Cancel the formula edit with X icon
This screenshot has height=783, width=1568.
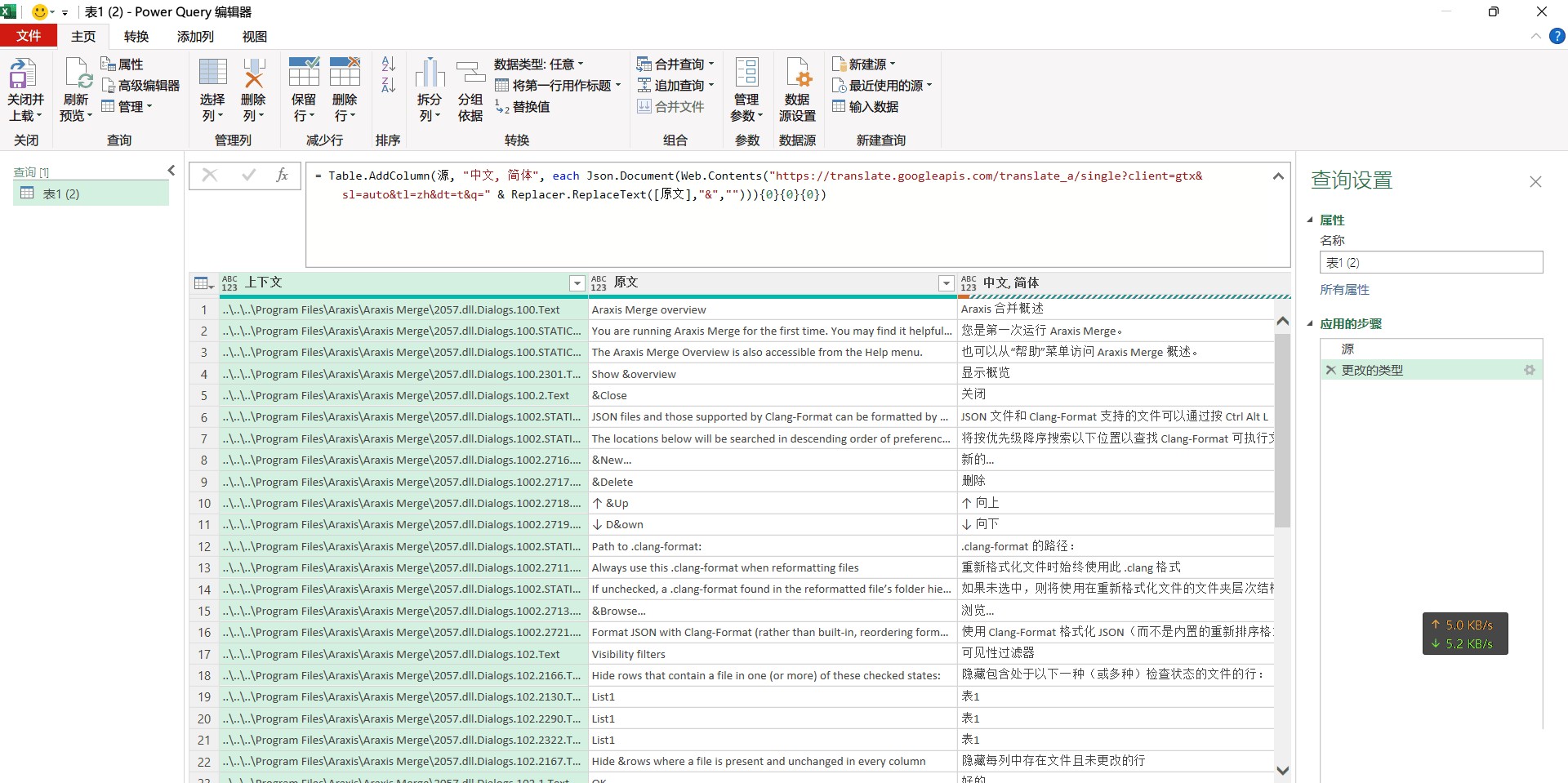click(210, 175)
